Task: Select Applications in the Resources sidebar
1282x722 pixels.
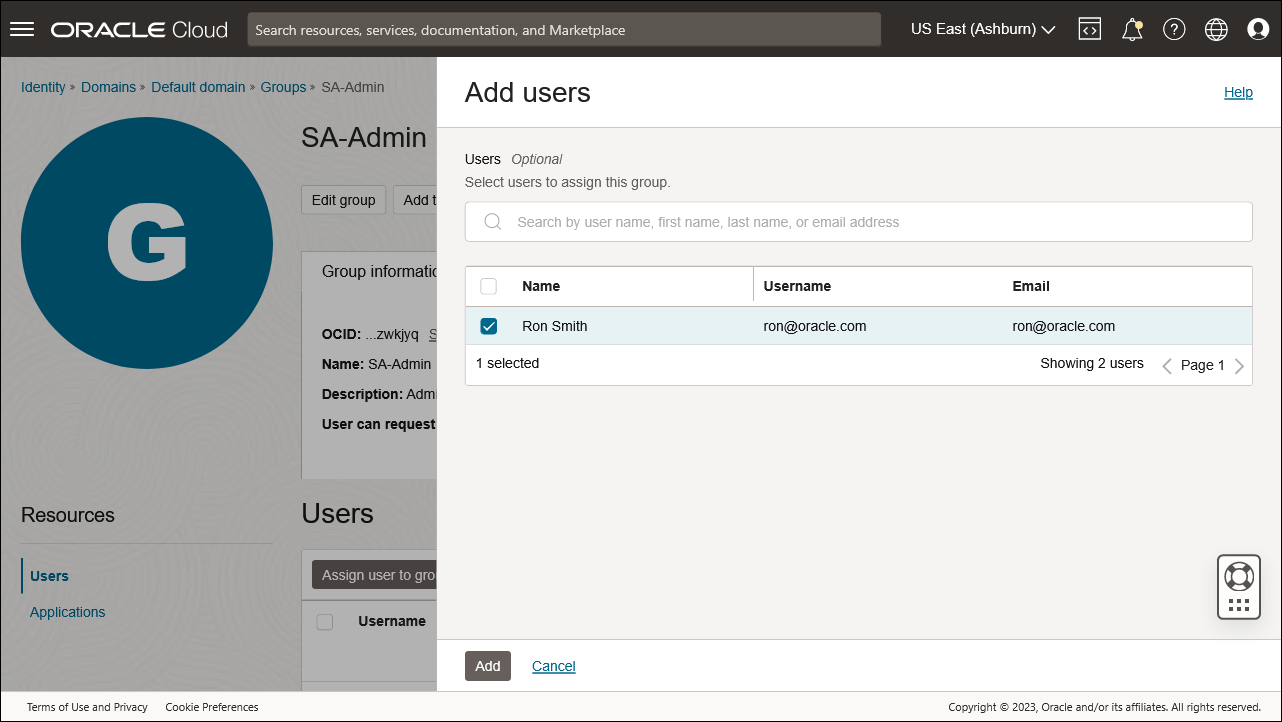Action: coord(67,611)
